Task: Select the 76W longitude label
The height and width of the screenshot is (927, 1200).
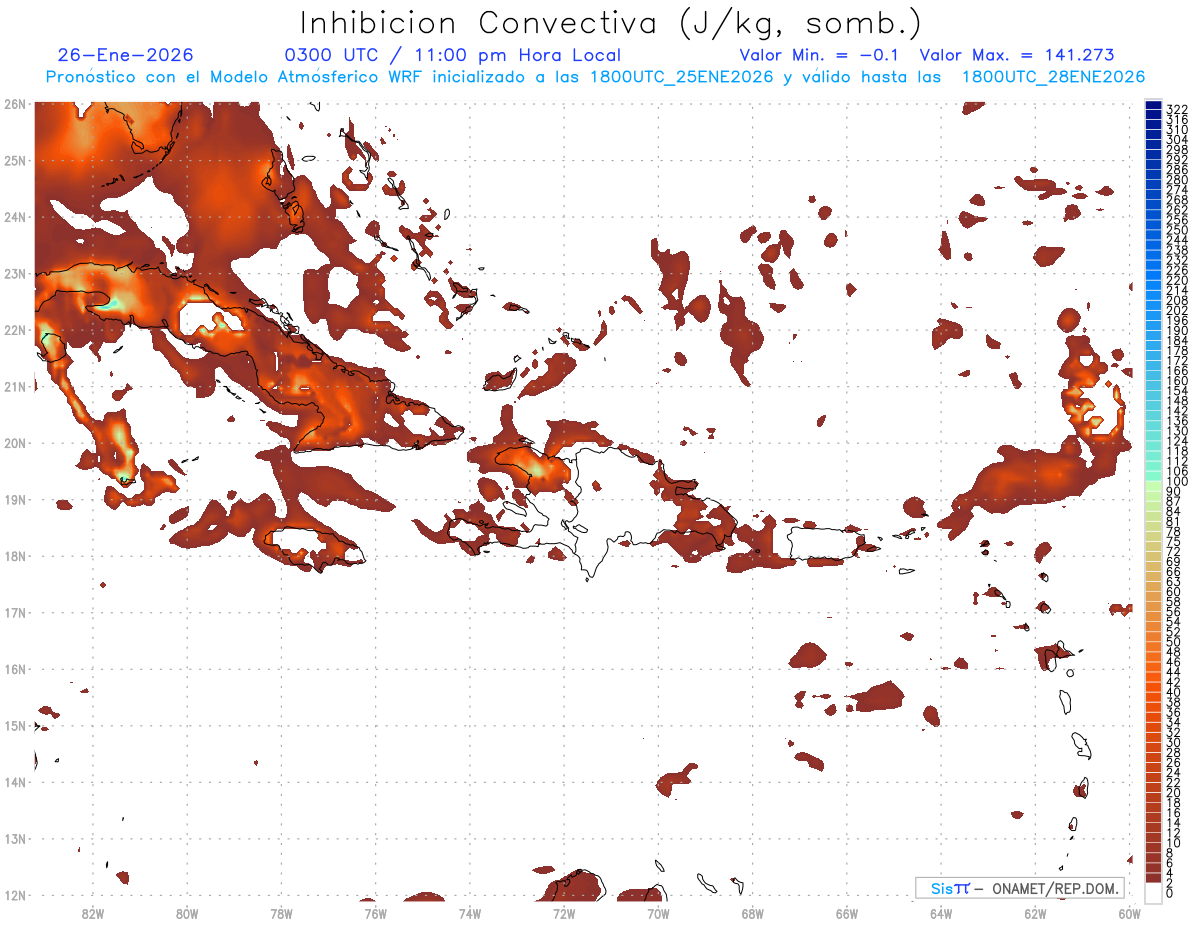Action: click(375, 913)
